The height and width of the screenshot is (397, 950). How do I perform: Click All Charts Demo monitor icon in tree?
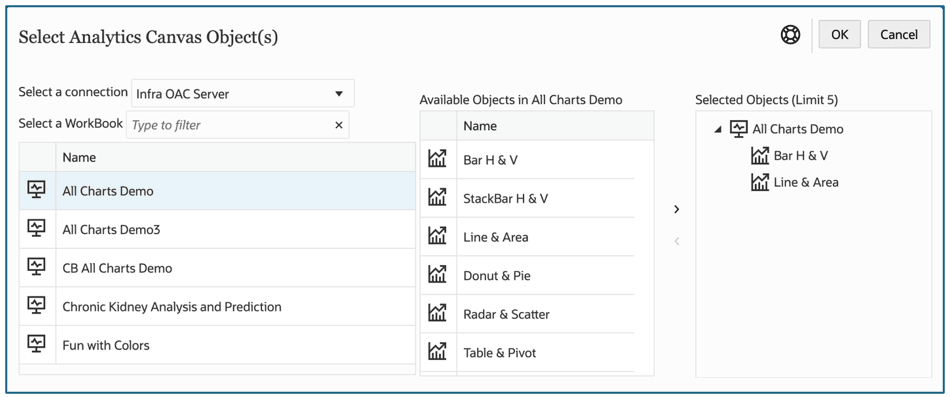739,128
